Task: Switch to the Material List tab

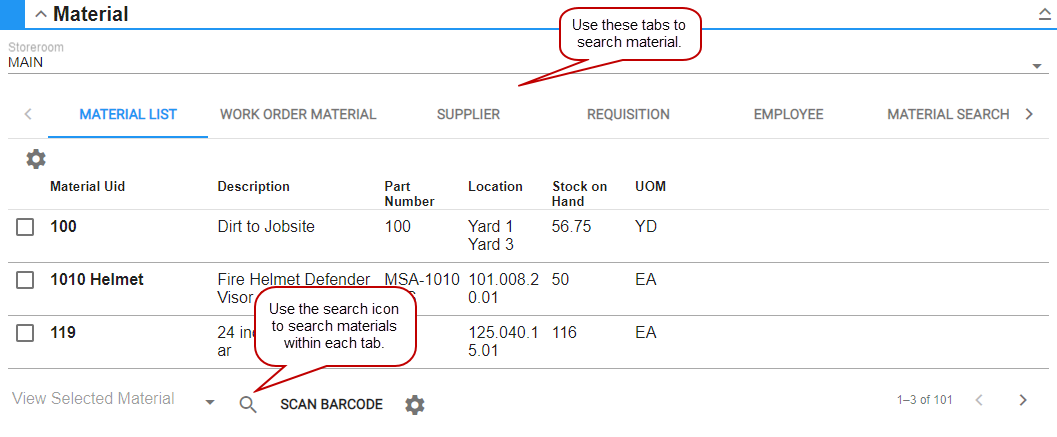Action: [128, 115]
